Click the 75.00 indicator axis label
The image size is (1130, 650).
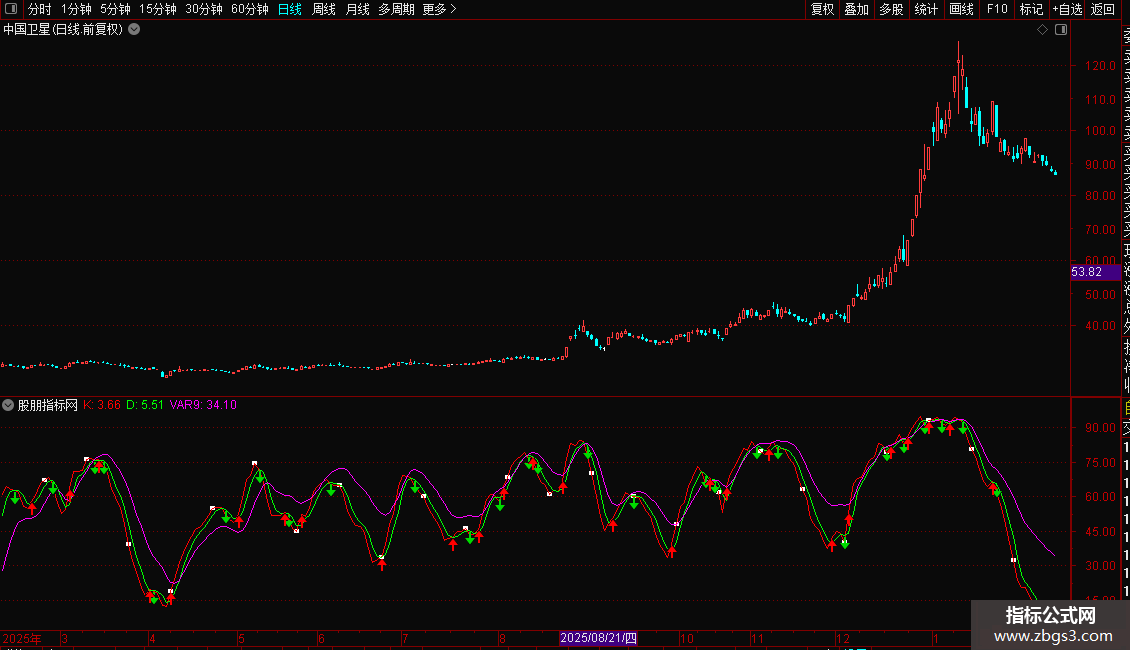click(x=1100, y=463)
